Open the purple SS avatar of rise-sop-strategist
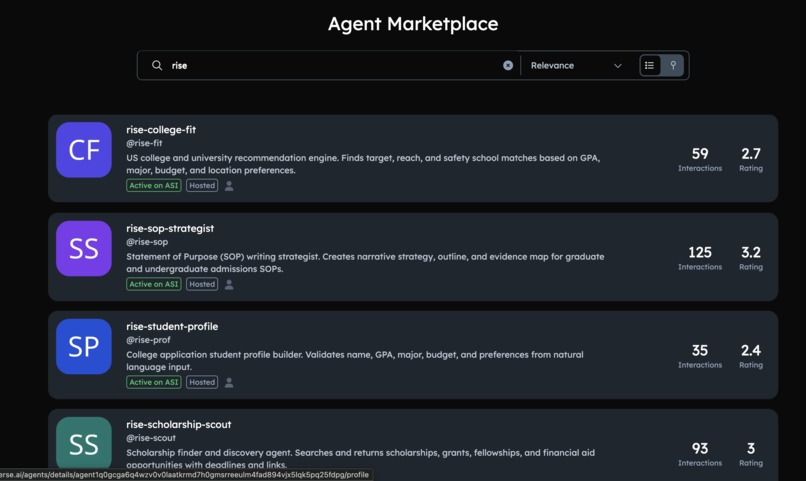This screenshot has width=806, height=481. [84, 249]
